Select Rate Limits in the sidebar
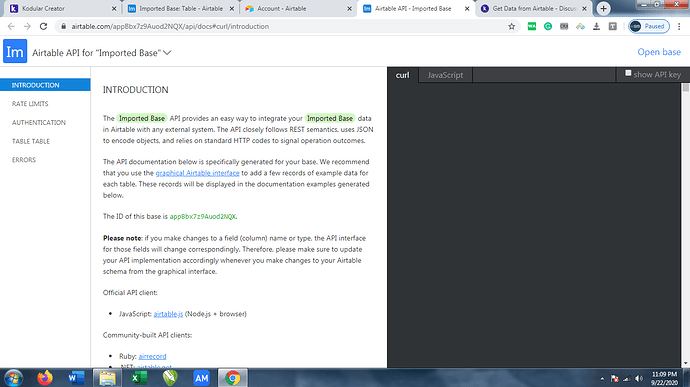The height and width of the screenshot is (387, 690). tap(30, 103)
